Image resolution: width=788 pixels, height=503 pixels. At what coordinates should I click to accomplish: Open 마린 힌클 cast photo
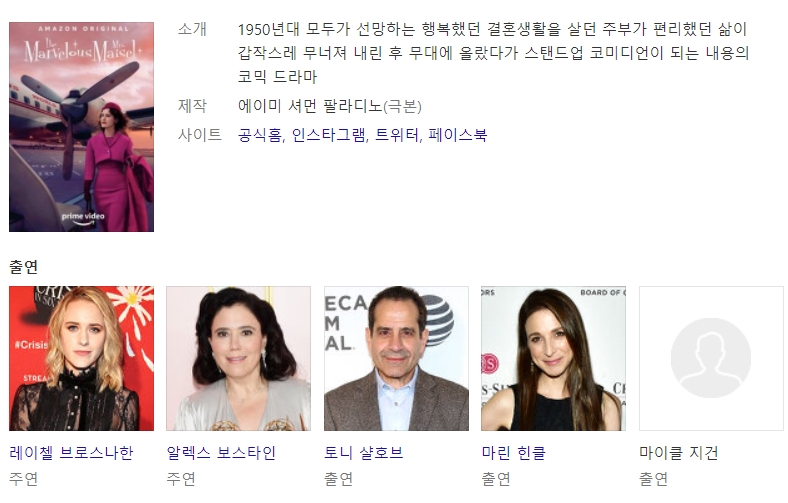coord(553,358)
